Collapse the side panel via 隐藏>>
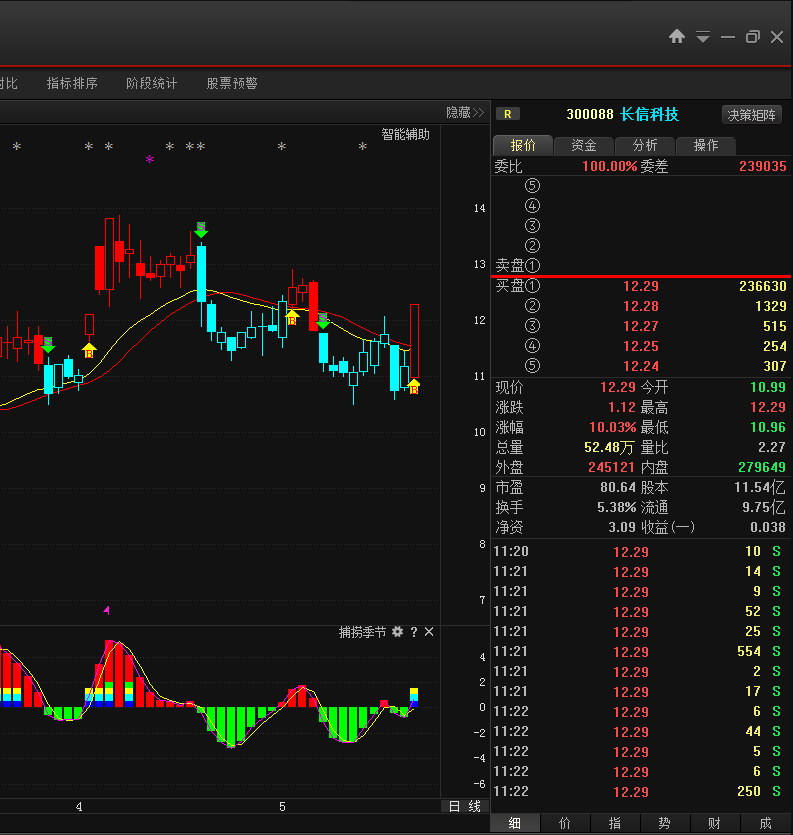Image resolution: width=793 pixels, height=835 pixels. [x=465, y=113]
